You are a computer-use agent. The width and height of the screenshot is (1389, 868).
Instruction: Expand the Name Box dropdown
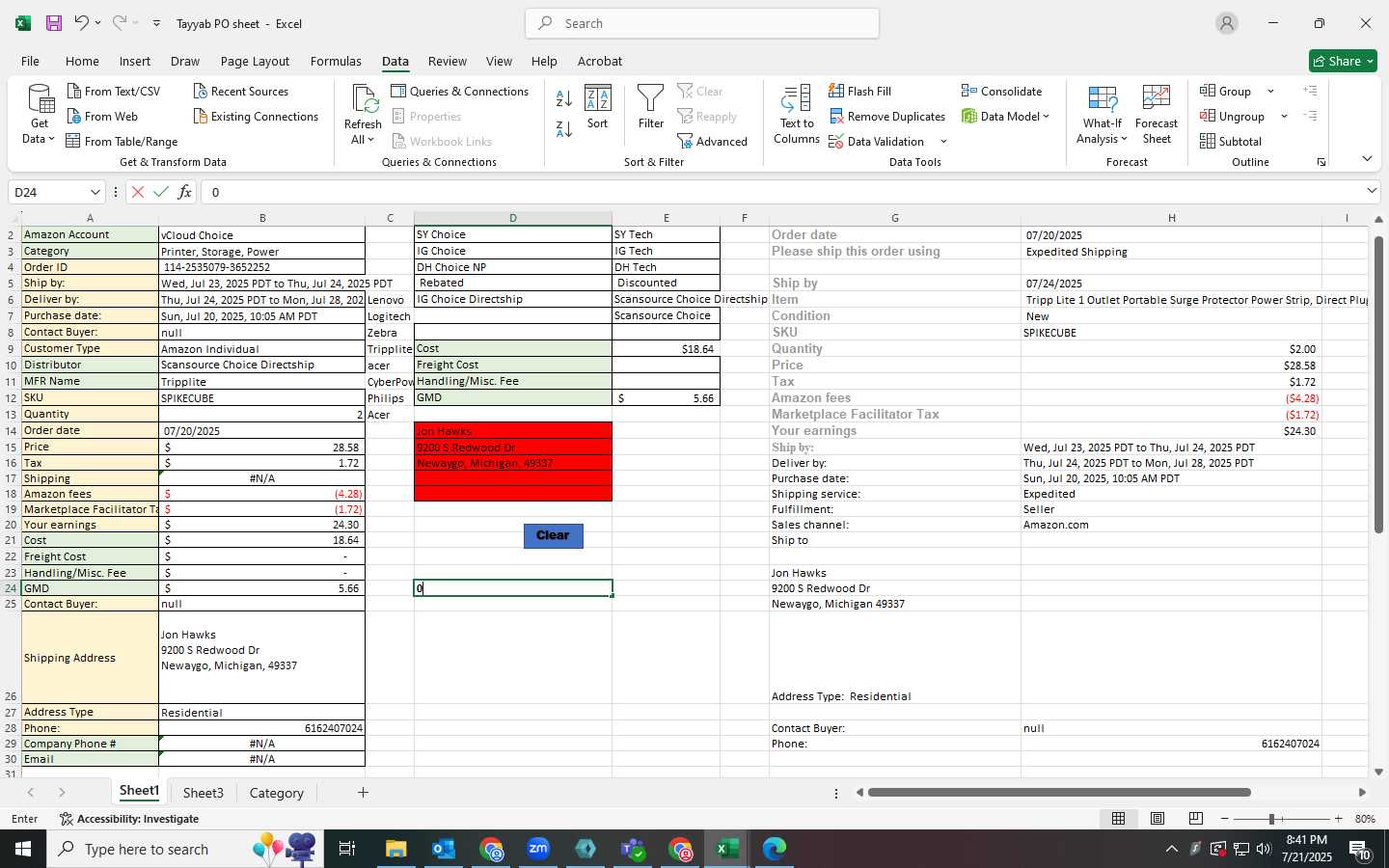pyautogui.click(x=95, y=192)
